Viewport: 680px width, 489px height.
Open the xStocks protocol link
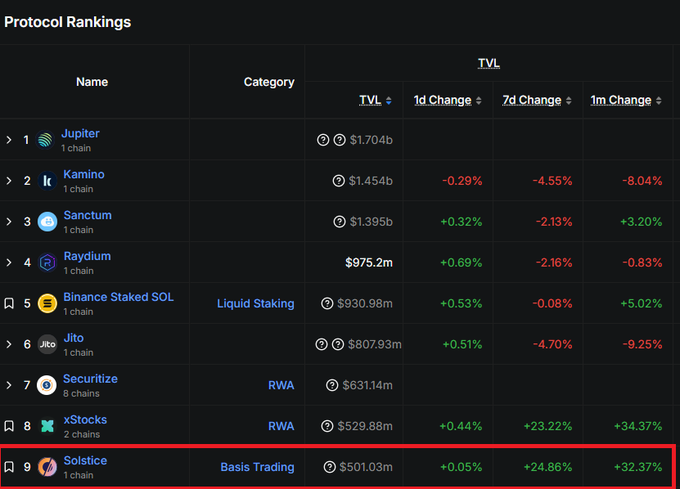click(x=85, y=420)
